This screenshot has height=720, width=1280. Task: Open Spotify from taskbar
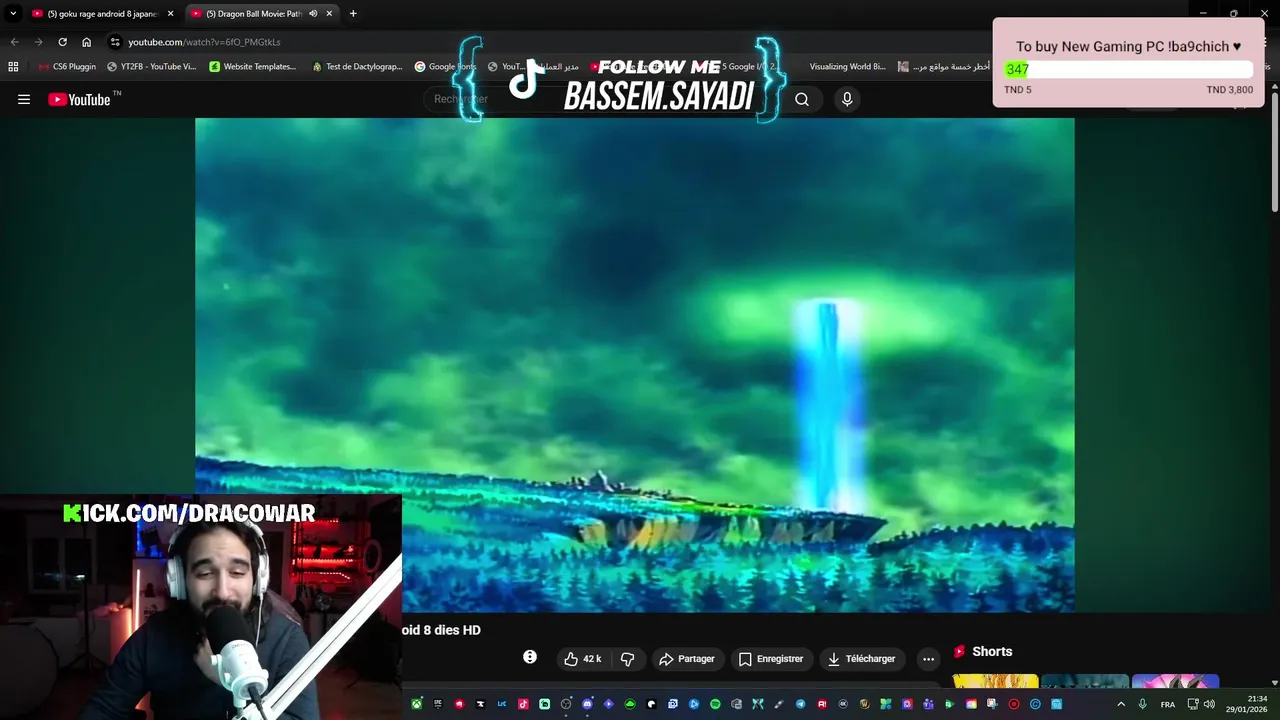[715, 704]
